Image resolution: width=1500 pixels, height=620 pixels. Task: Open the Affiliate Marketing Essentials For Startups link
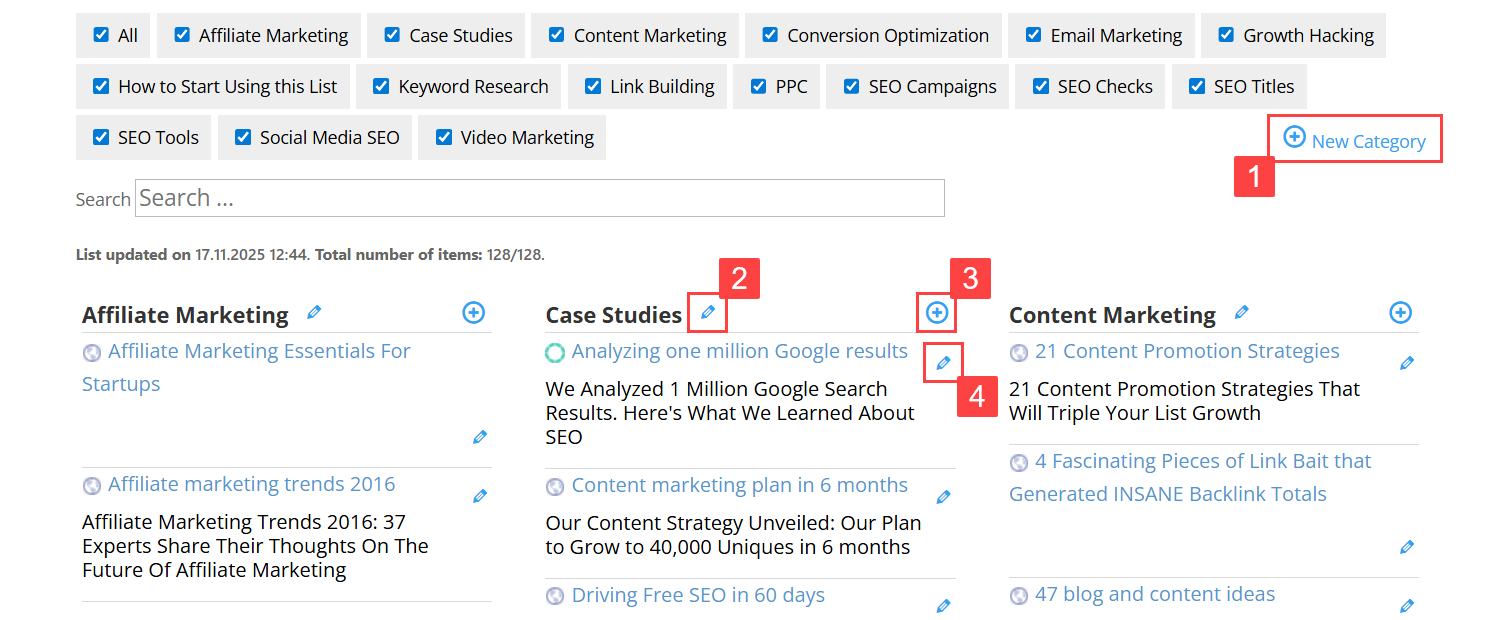pyautogui.click(x=246, y=367)
